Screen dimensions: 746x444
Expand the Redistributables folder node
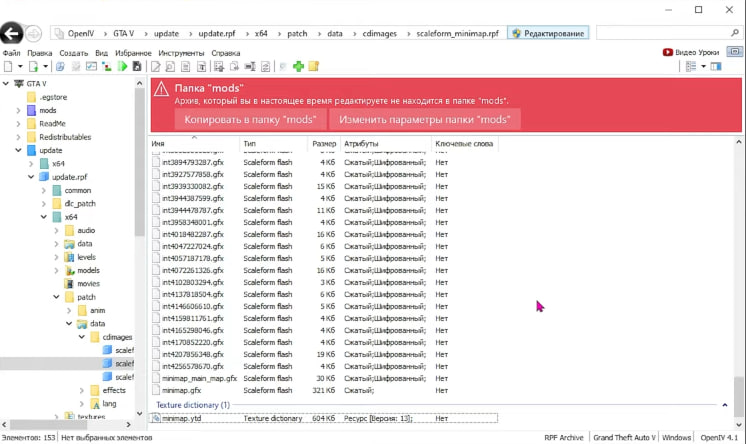click(19, 137)
